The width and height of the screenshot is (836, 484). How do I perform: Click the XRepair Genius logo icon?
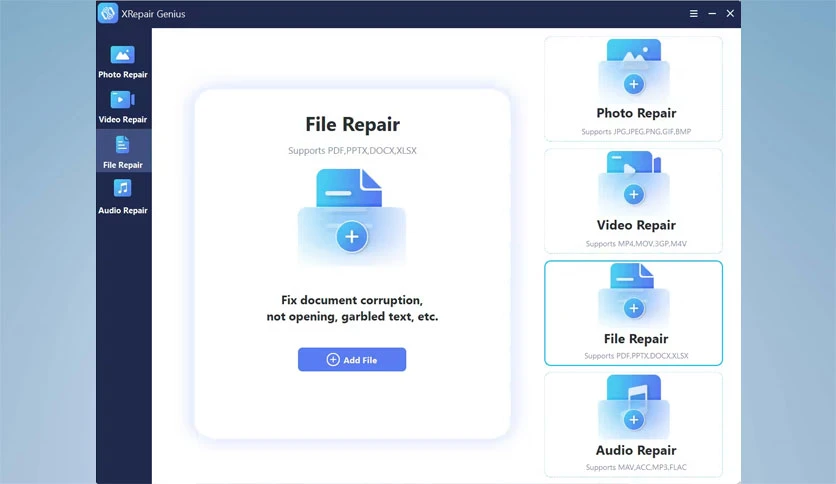click(108, 13)
